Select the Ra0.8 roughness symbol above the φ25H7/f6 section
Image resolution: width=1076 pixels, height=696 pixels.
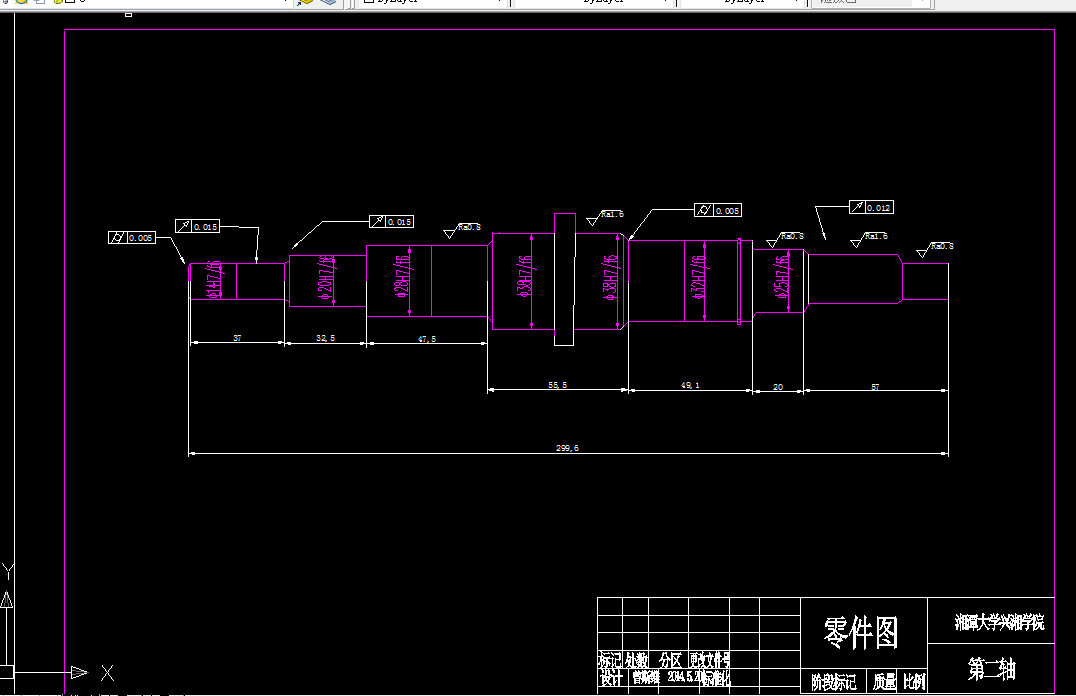coord(785,240)
